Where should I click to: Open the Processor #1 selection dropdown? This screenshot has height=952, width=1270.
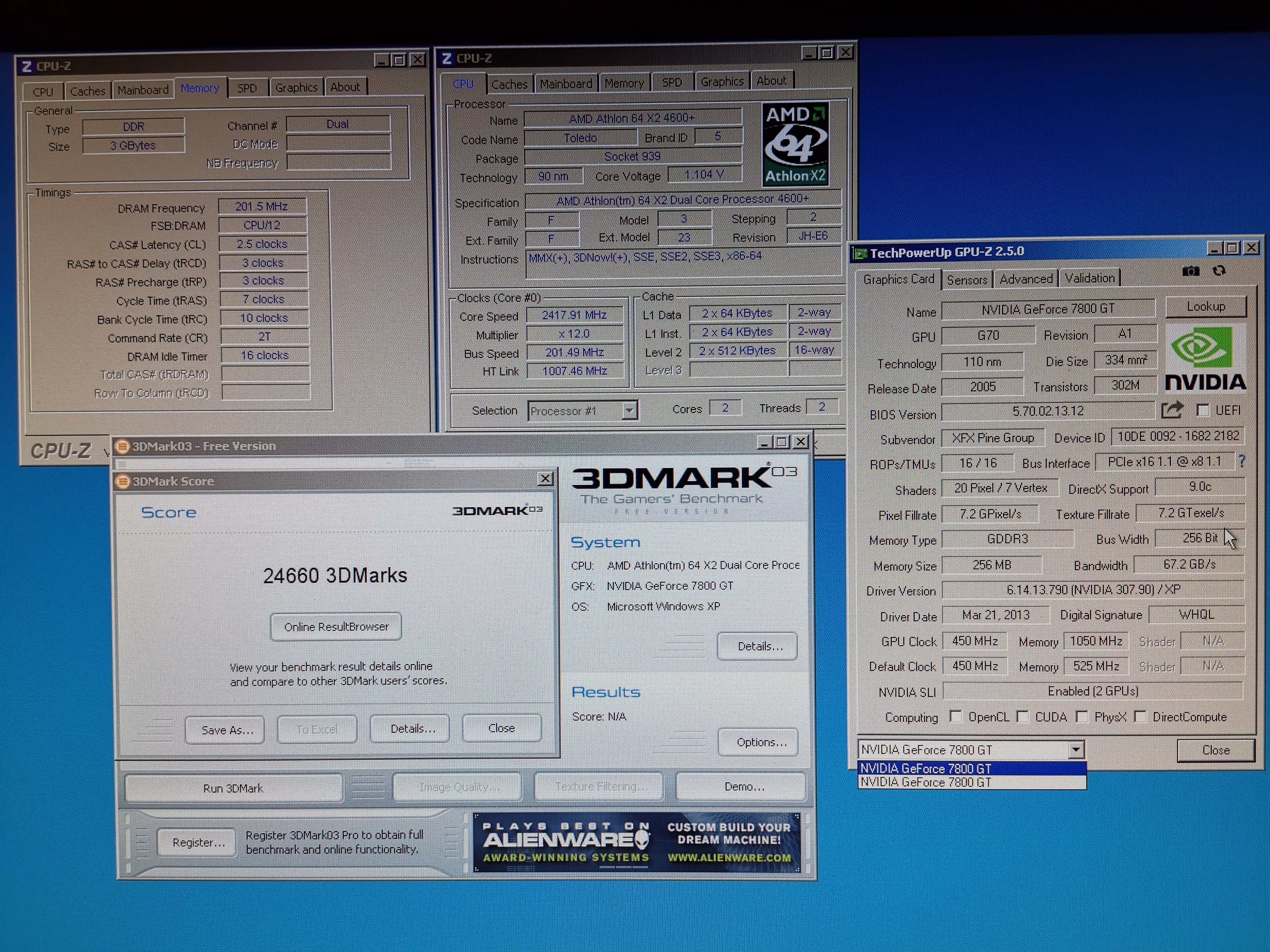point(629,410)
